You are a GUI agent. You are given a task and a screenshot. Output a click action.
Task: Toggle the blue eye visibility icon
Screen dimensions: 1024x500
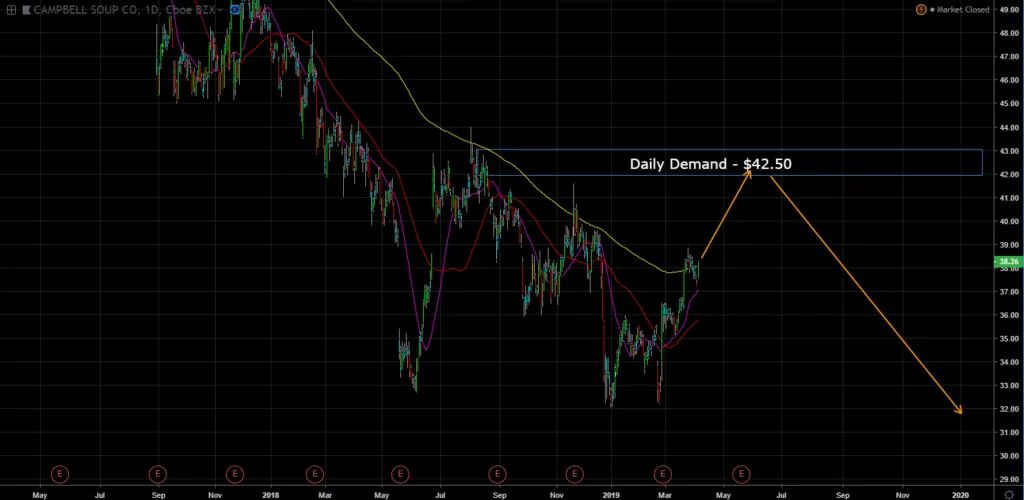(x=236, y=10)
